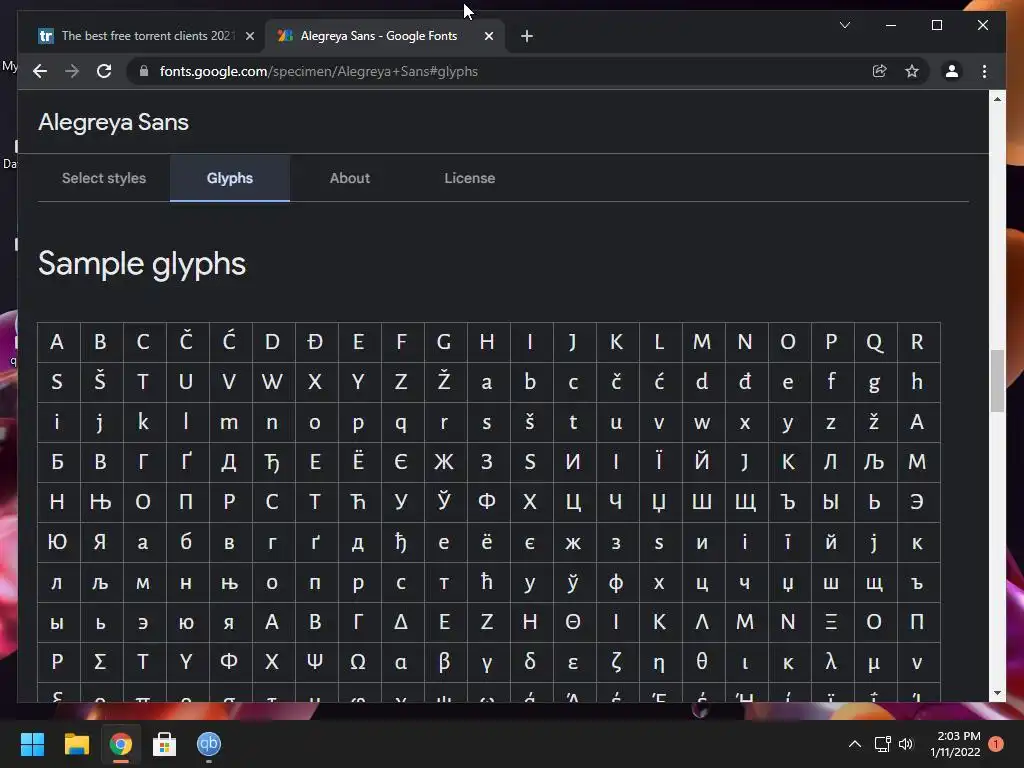Close the torrent clients tab

coord(249,36)
